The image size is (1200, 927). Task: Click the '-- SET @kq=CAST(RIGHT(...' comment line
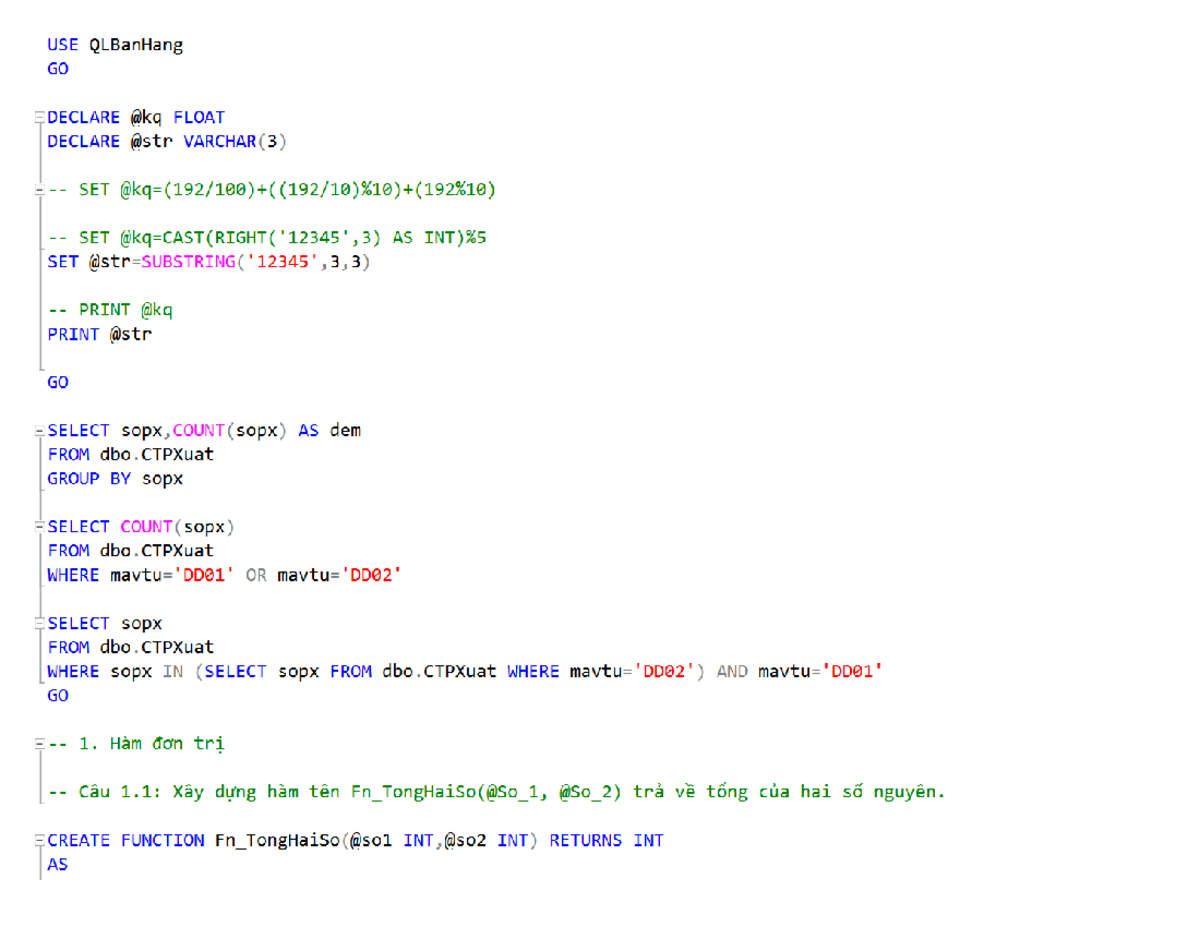267,238
